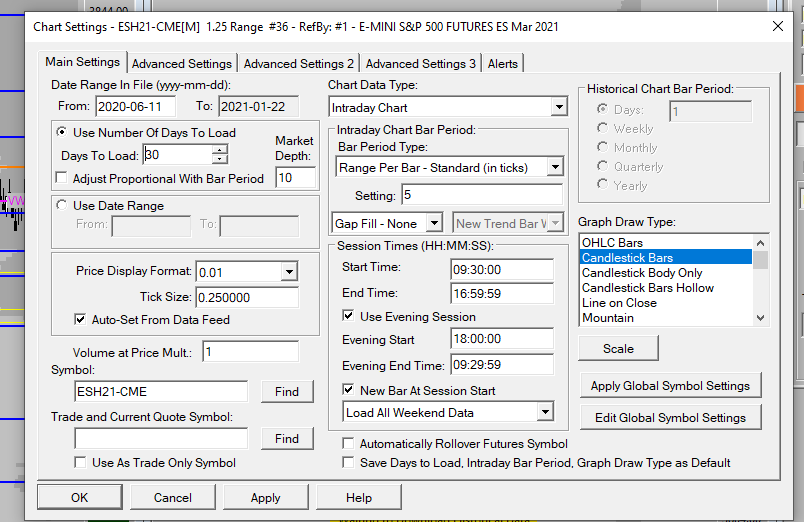804x522 pixels.
Task: Open Help for chart settings
Action: tap(359, 497)
